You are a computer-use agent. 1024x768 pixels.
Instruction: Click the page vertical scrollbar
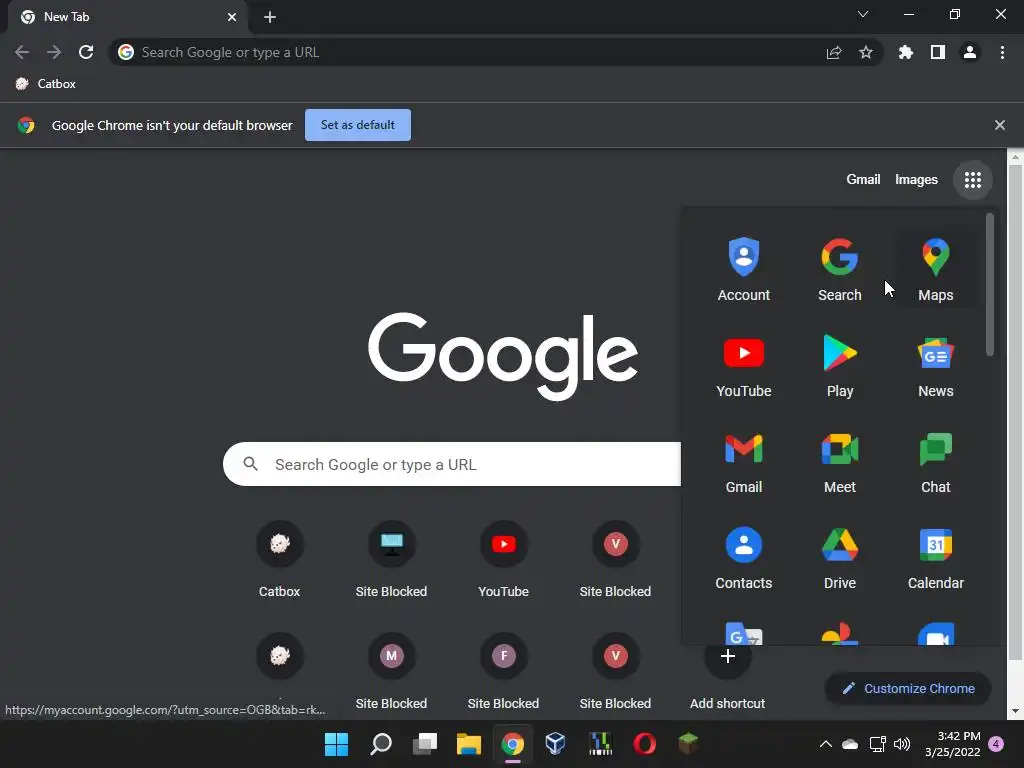point(1015,411)
